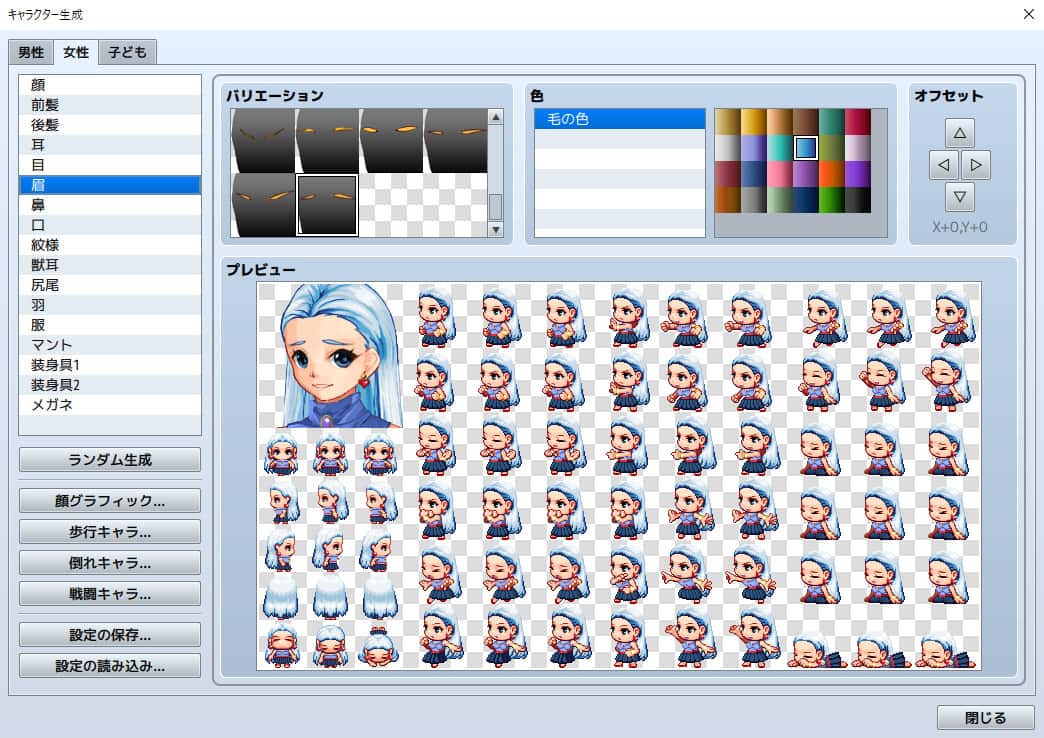Pick the pink color swatch
Screen dimensions: 1044x738
coord(780,174)
